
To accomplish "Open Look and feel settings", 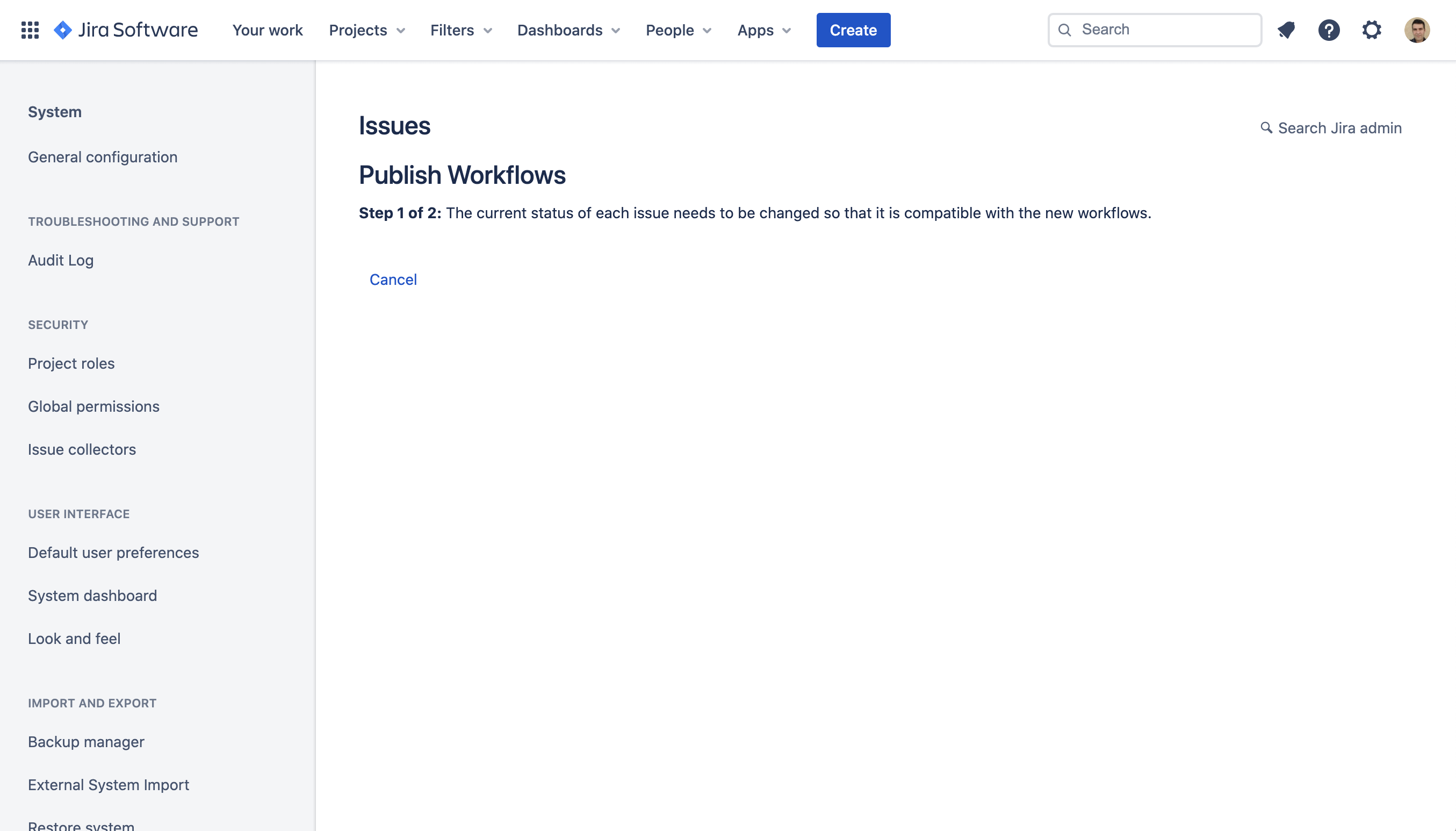I will pyautogui.click(x=74, y=639).
